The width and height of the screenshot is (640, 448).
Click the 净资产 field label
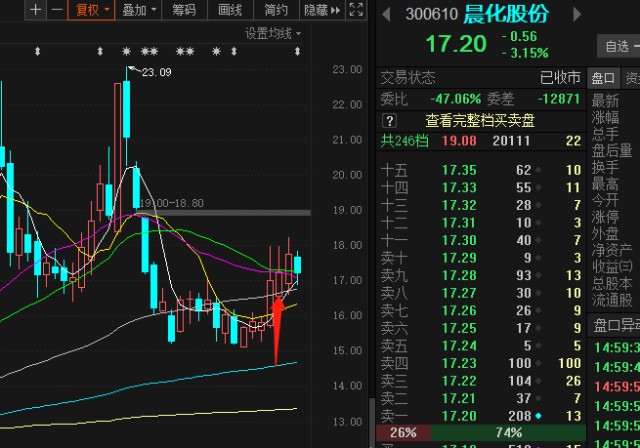coord(612,250)
